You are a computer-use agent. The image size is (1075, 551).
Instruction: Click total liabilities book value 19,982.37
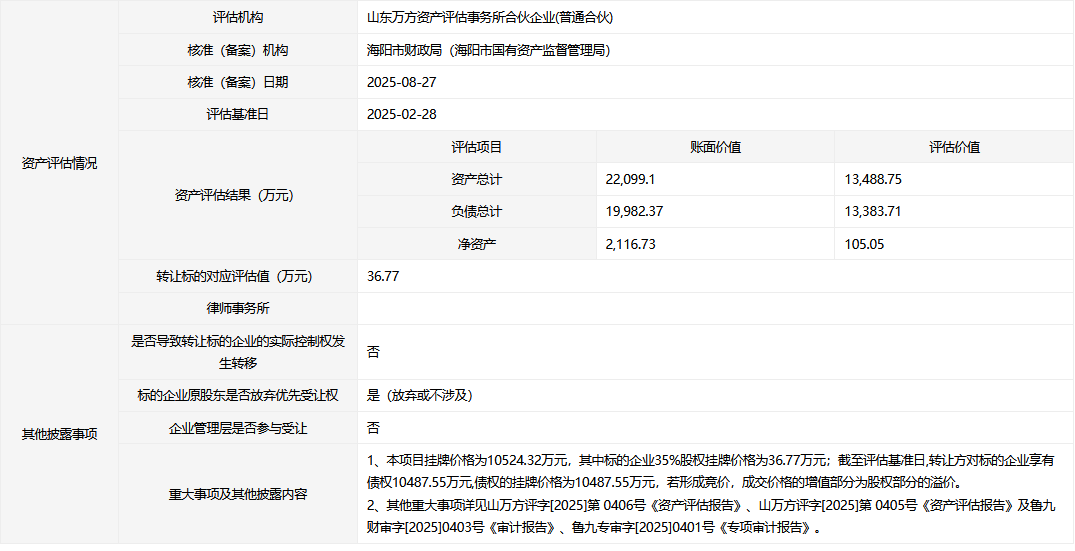634,211
